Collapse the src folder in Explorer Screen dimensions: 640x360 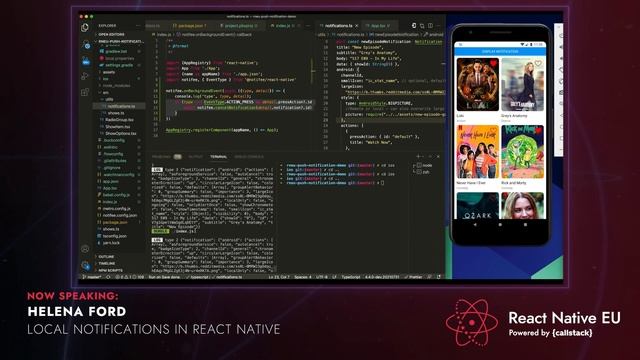click(105, 93)
